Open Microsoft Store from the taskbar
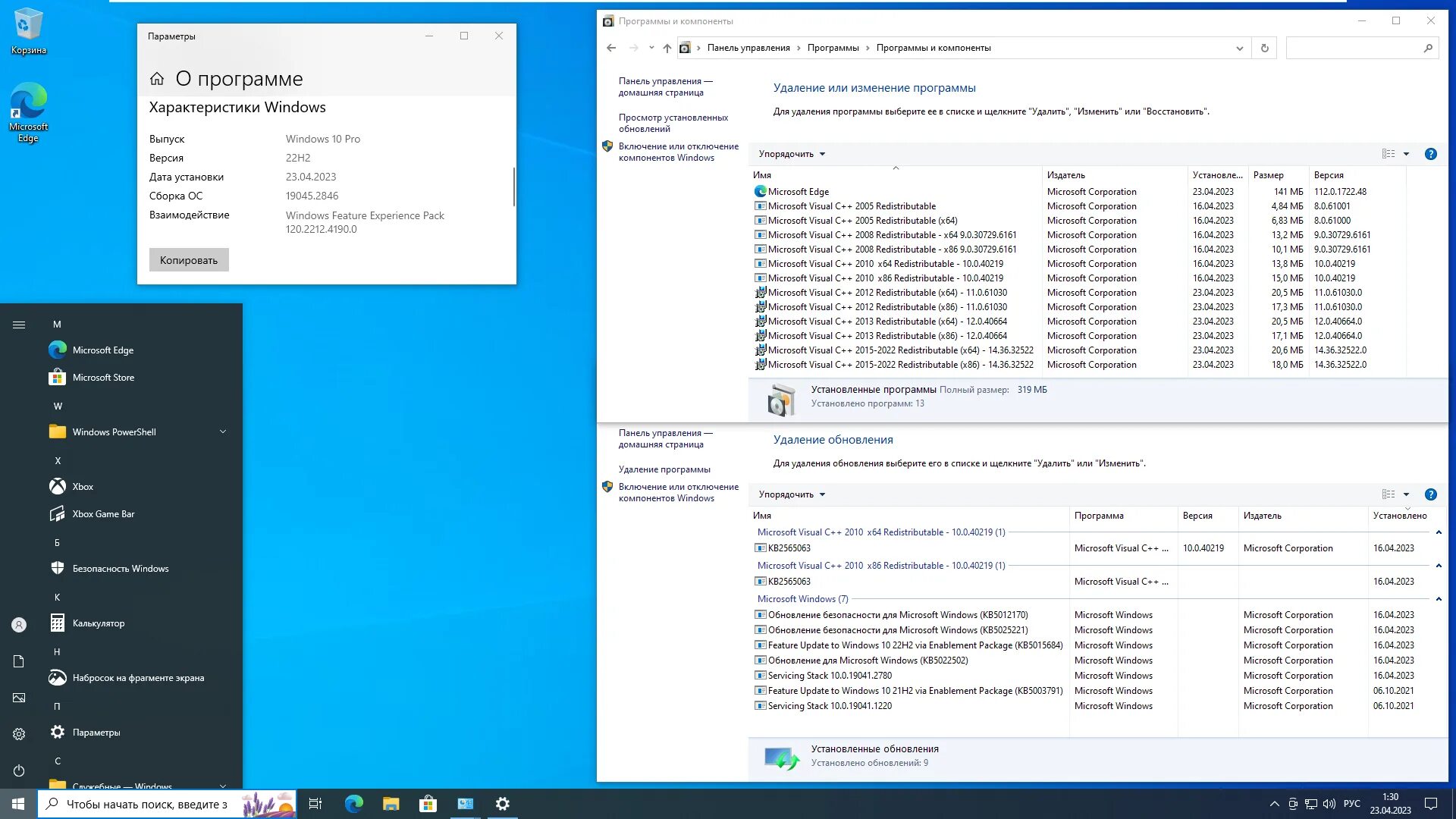 pyautogui.click(x=428, y=804)
